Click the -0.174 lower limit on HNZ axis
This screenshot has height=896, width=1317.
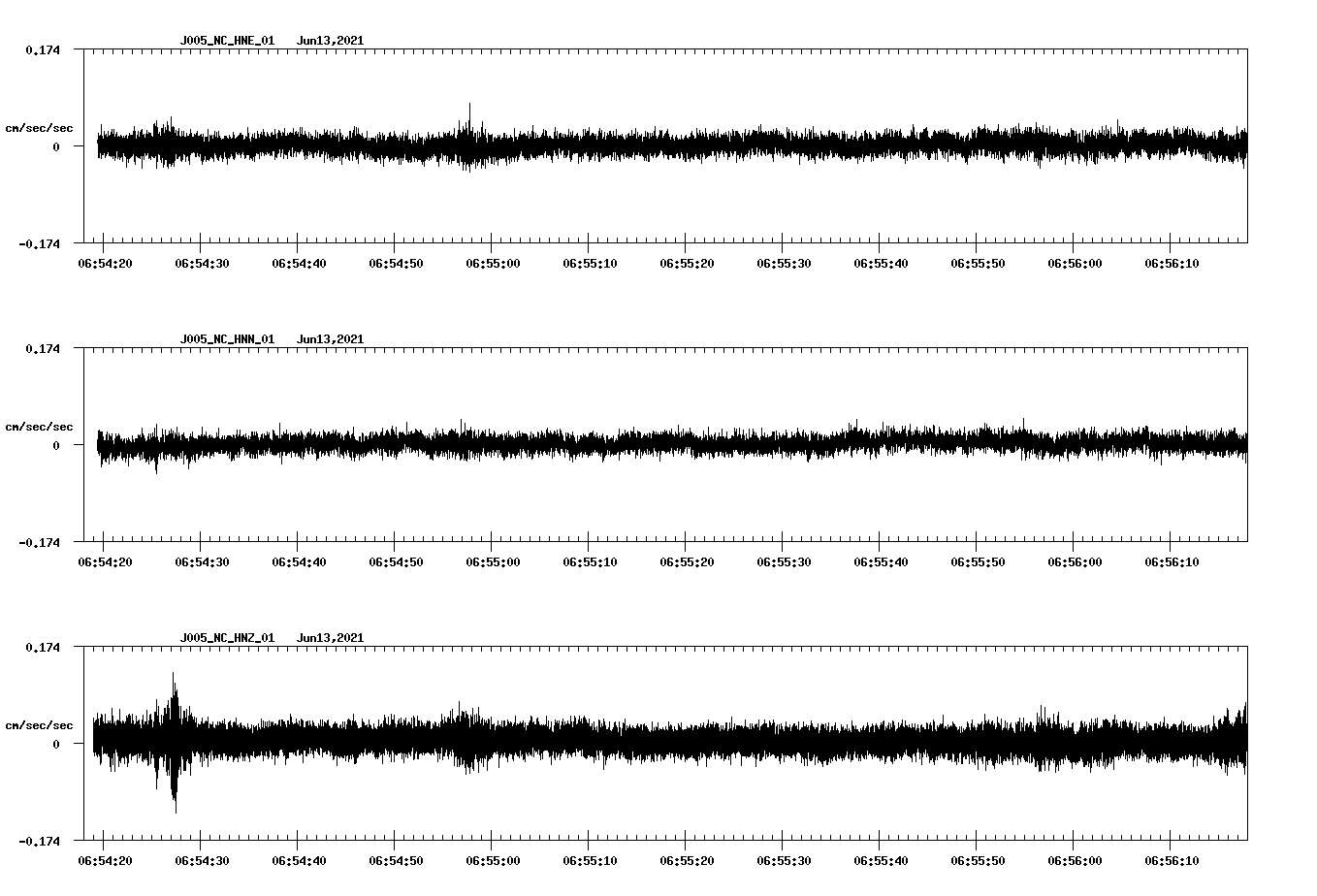click(39, 841)
